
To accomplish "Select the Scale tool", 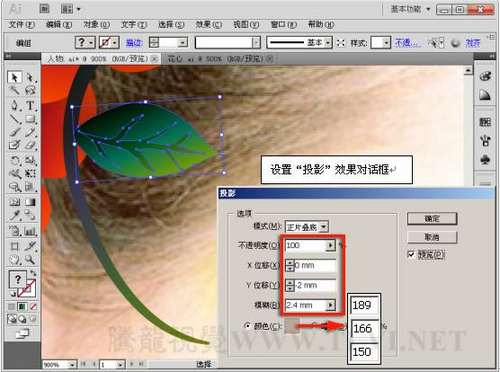I will point(30,161).
